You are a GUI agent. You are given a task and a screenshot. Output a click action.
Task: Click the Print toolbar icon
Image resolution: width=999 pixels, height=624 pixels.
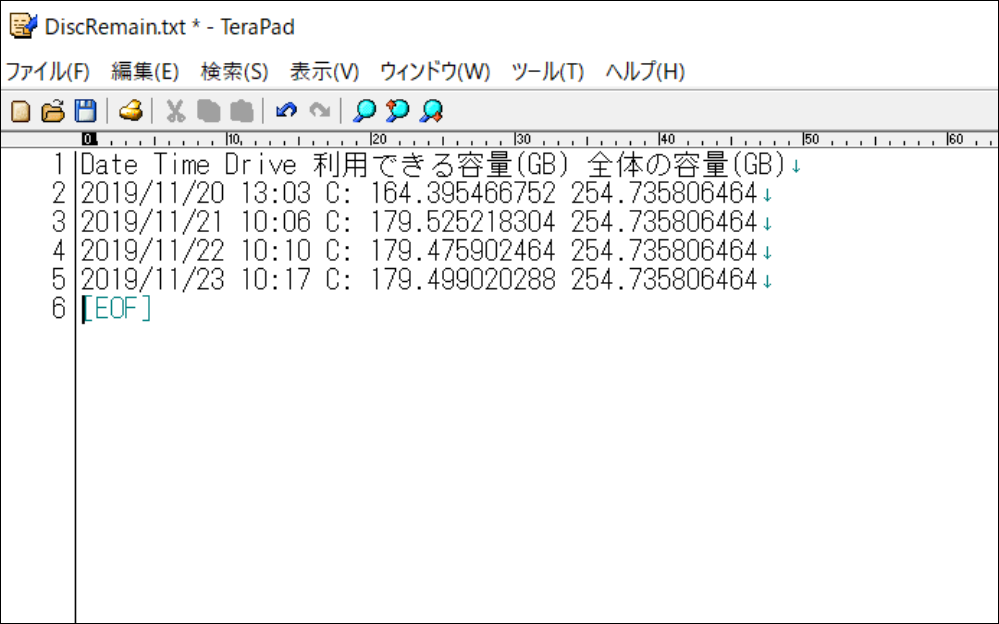coord(131,111)
